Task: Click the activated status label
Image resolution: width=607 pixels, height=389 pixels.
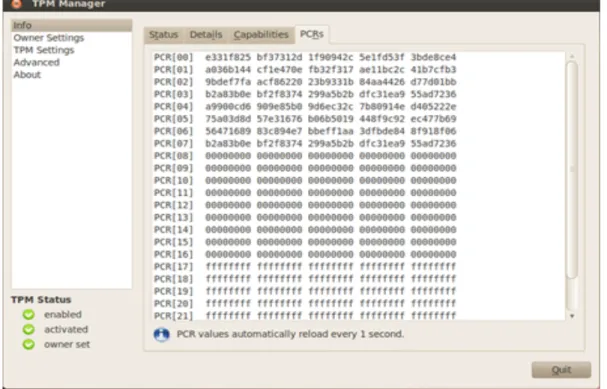Action: point(66,329)
